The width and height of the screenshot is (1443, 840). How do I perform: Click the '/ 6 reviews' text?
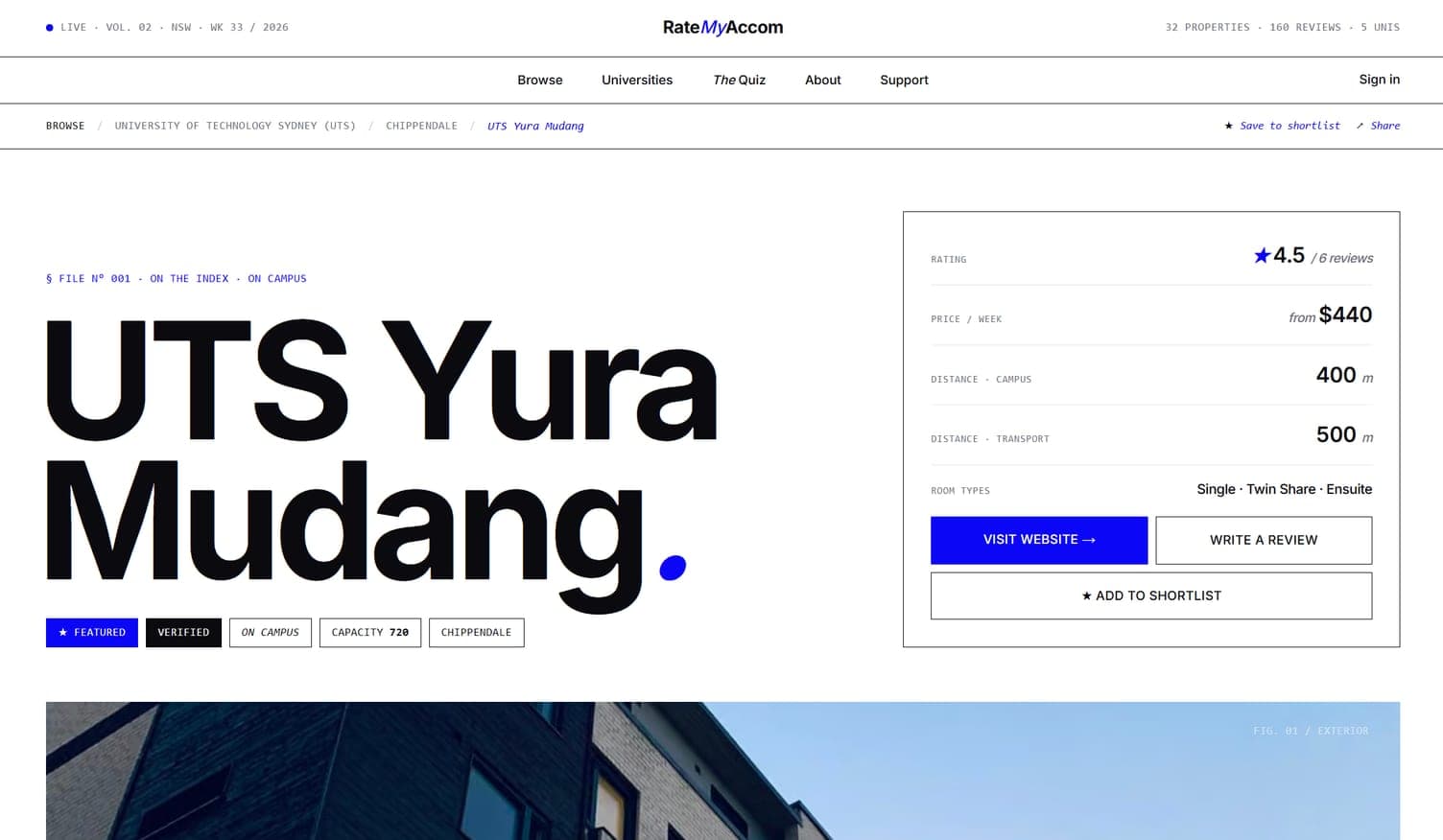[1342, 258]
